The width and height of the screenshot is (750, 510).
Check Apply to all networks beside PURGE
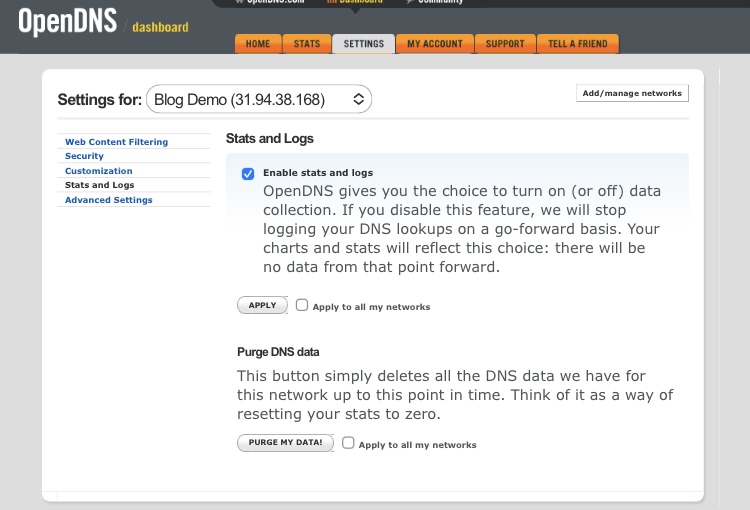pyautogui.click(x=348, y=443)
